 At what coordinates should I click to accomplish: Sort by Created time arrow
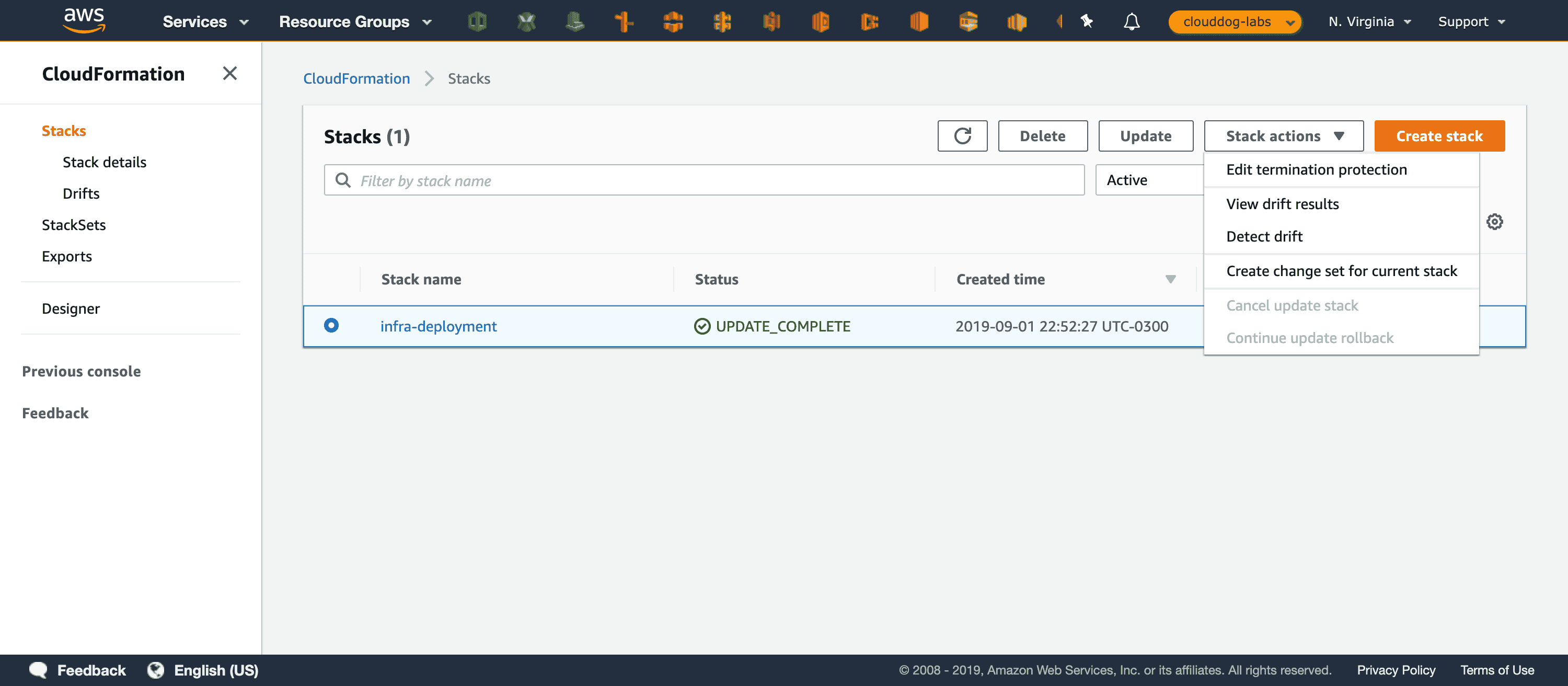coord(1170,279)
